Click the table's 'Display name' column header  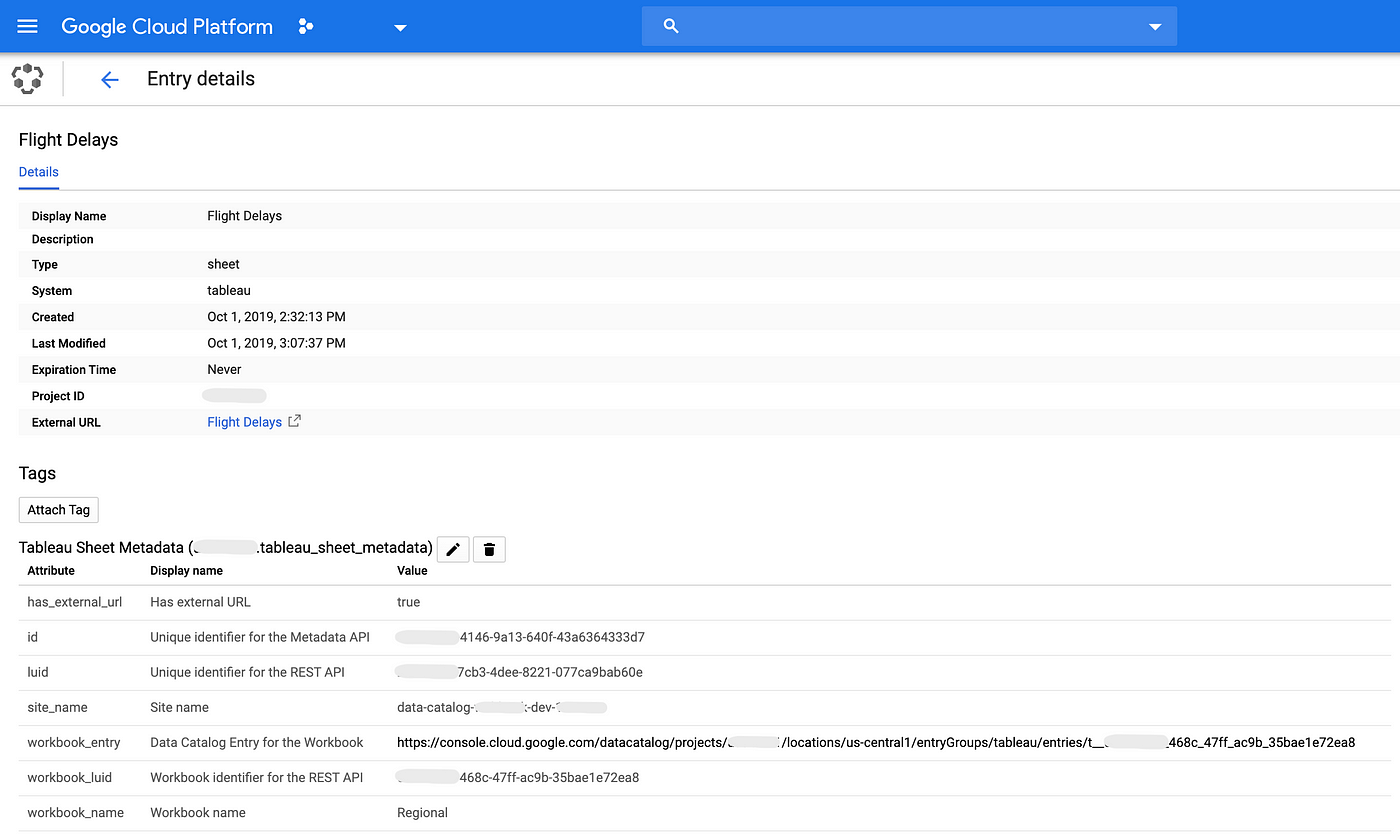(x=186, y=571)
